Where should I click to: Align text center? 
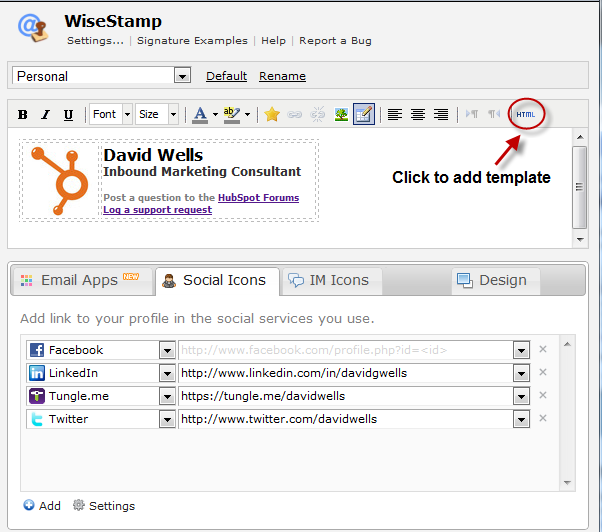pos(418,114)
